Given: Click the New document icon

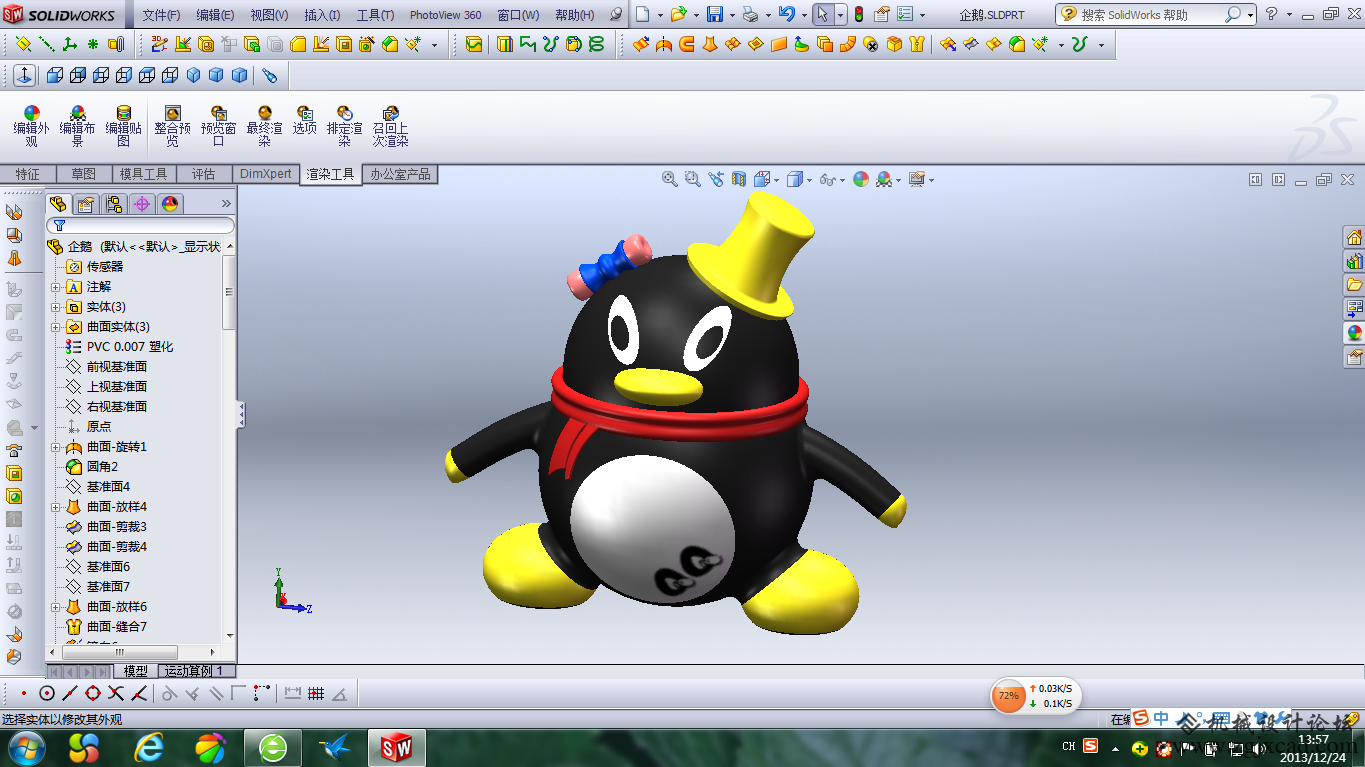Looking at the screenshot, I should pyautogui.click(x=643, y=15).
